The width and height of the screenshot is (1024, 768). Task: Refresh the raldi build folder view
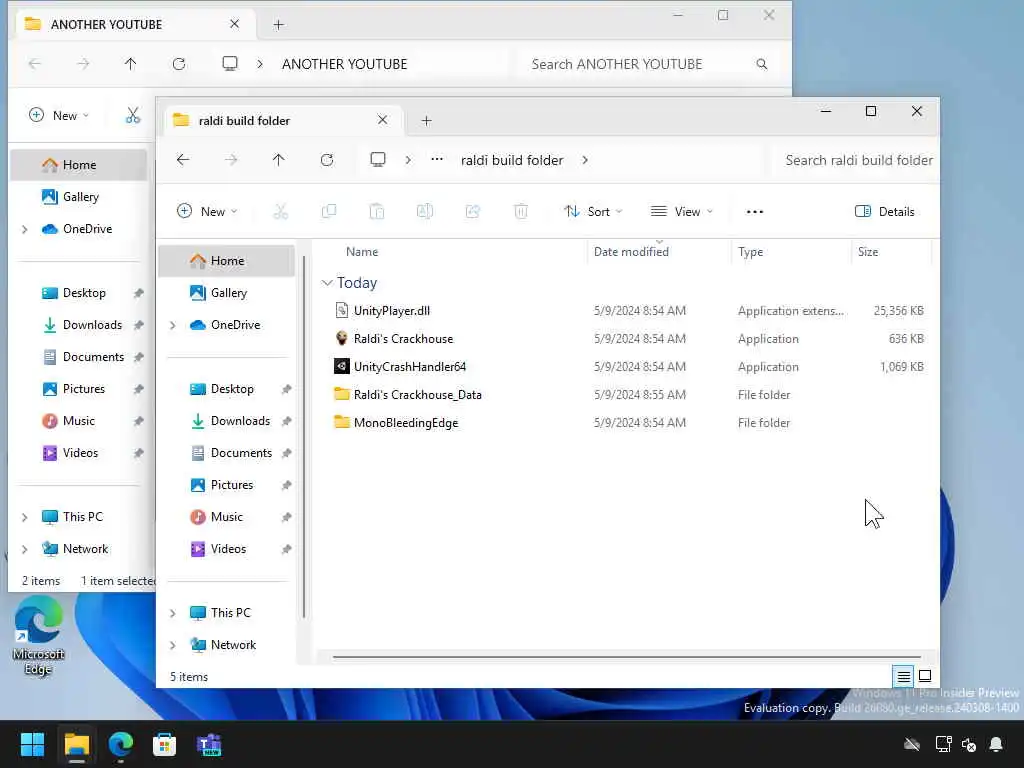pos(327,160)
